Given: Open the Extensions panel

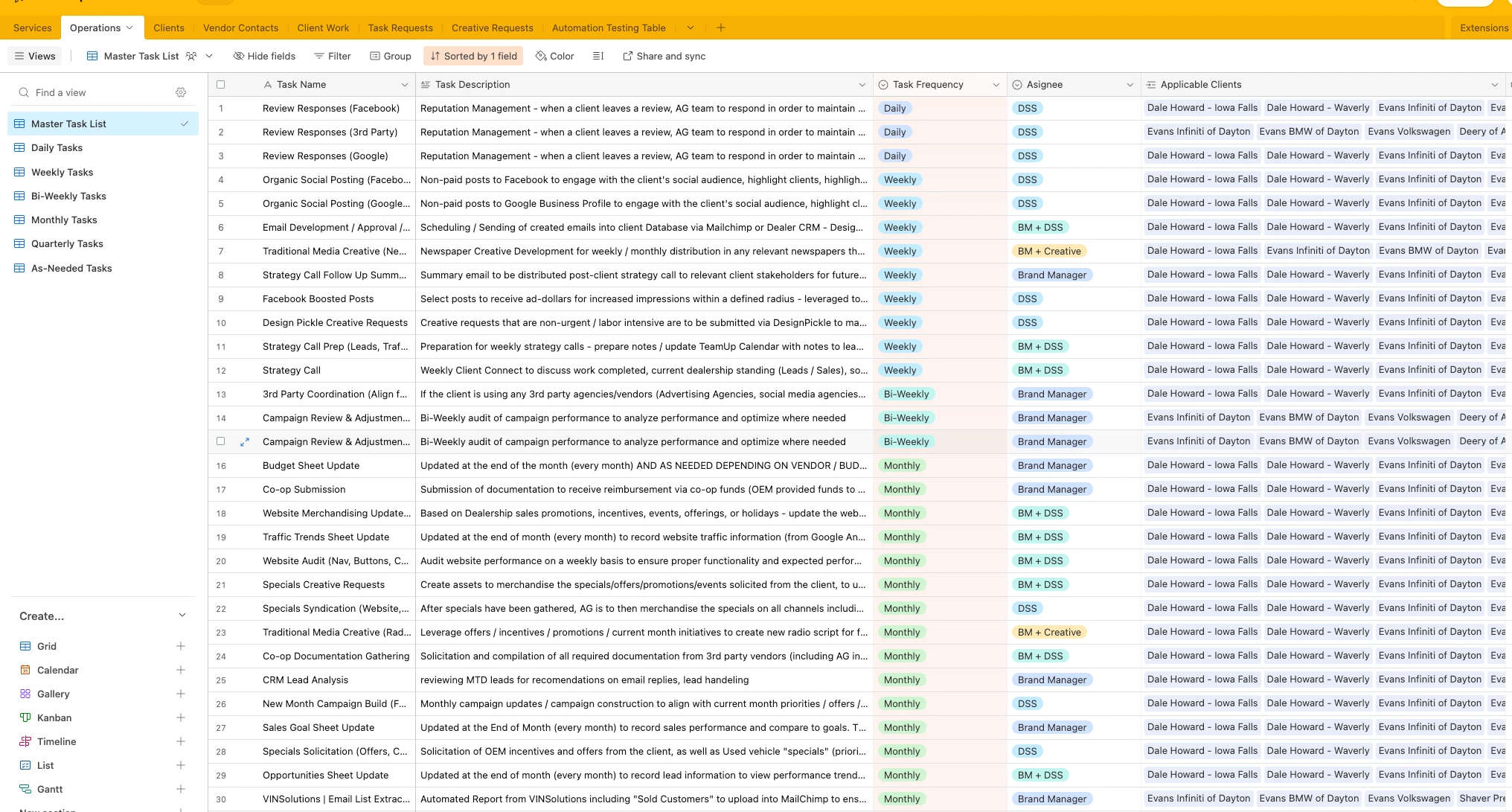Looking at the screenshot, I should pyautogui.click(x=1484, y=28).
